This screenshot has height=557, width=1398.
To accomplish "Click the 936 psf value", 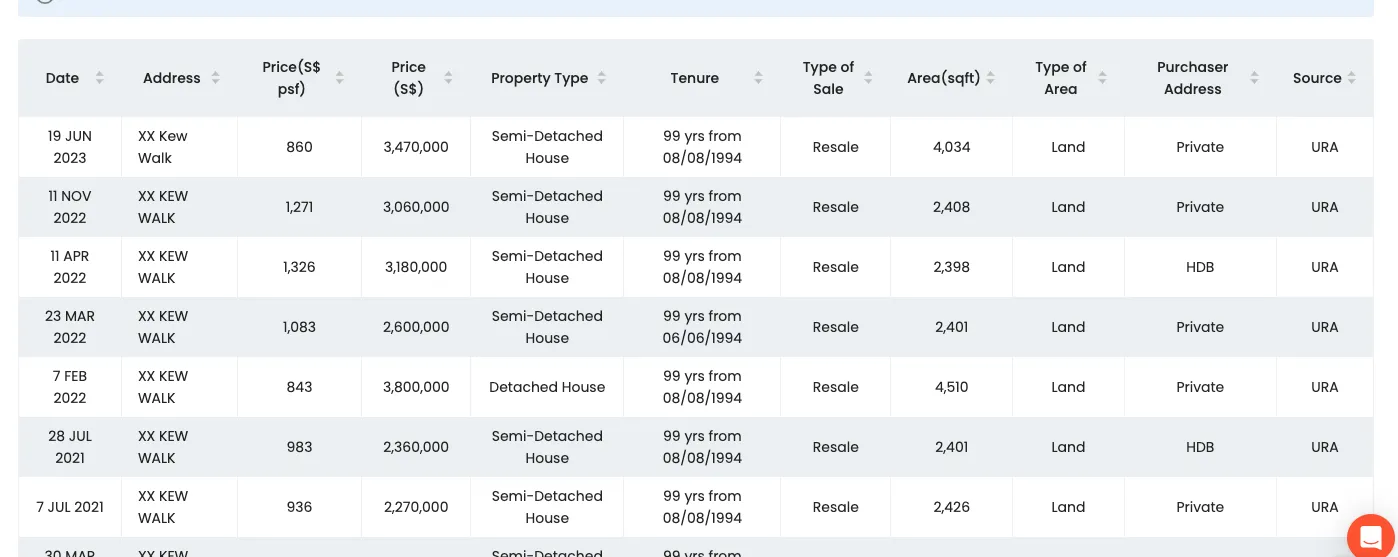I will (x=299, y=507).
